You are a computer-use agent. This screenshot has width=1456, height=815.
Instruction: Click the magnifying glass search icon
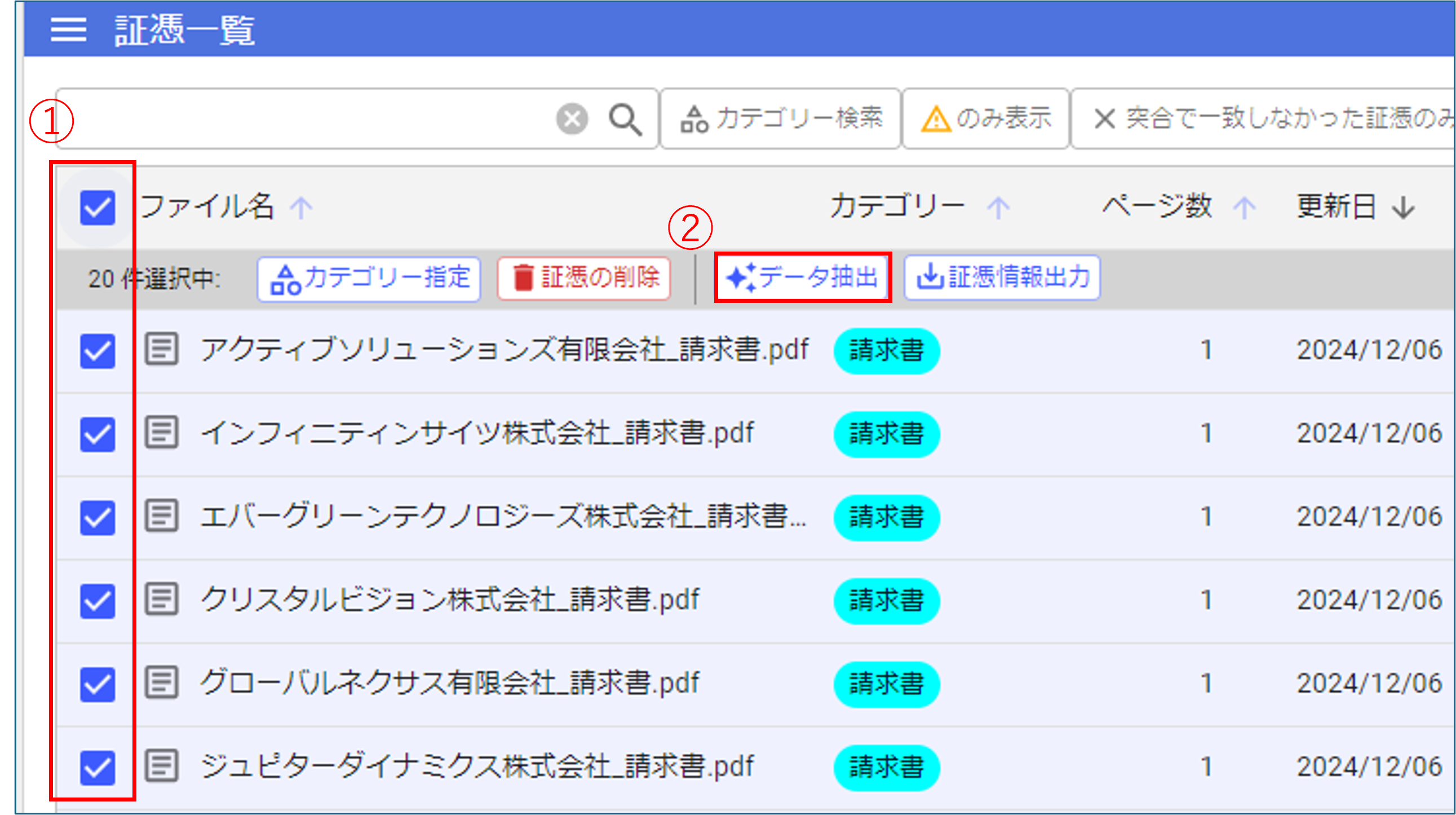tap(625, 119)
